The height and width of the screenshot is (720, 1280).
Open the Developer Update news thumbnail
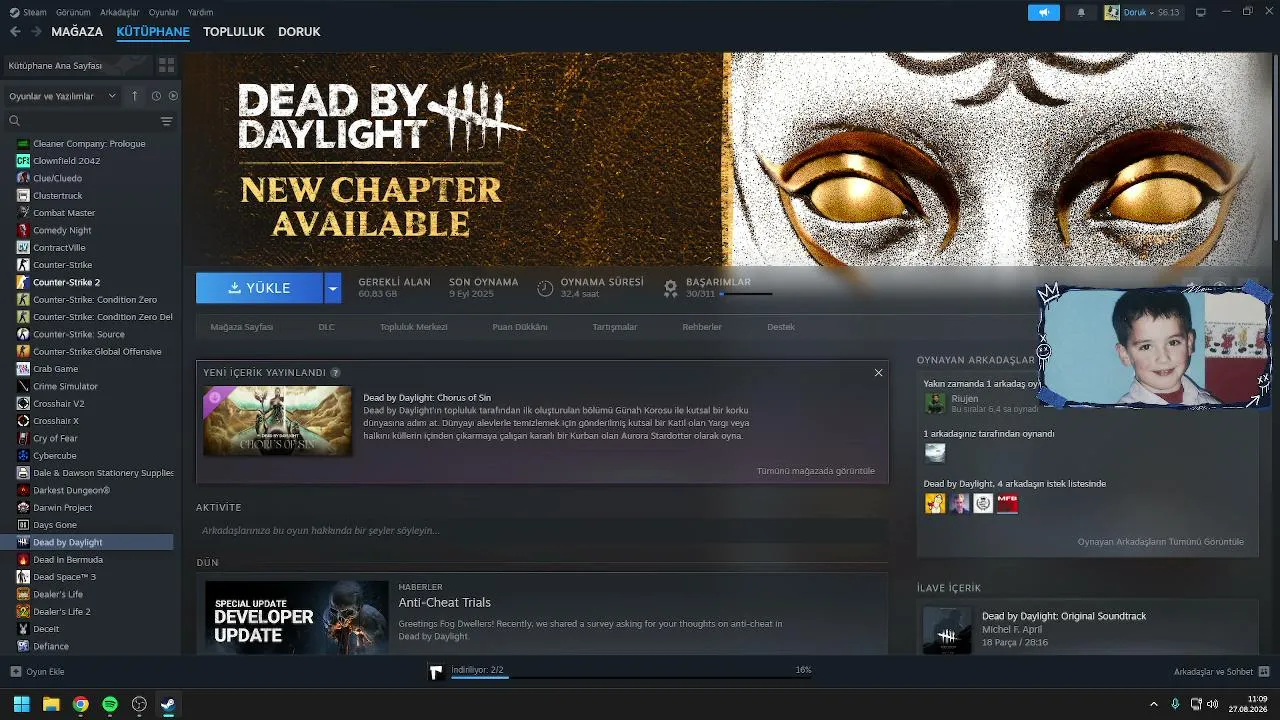click(x=297, y=618)
